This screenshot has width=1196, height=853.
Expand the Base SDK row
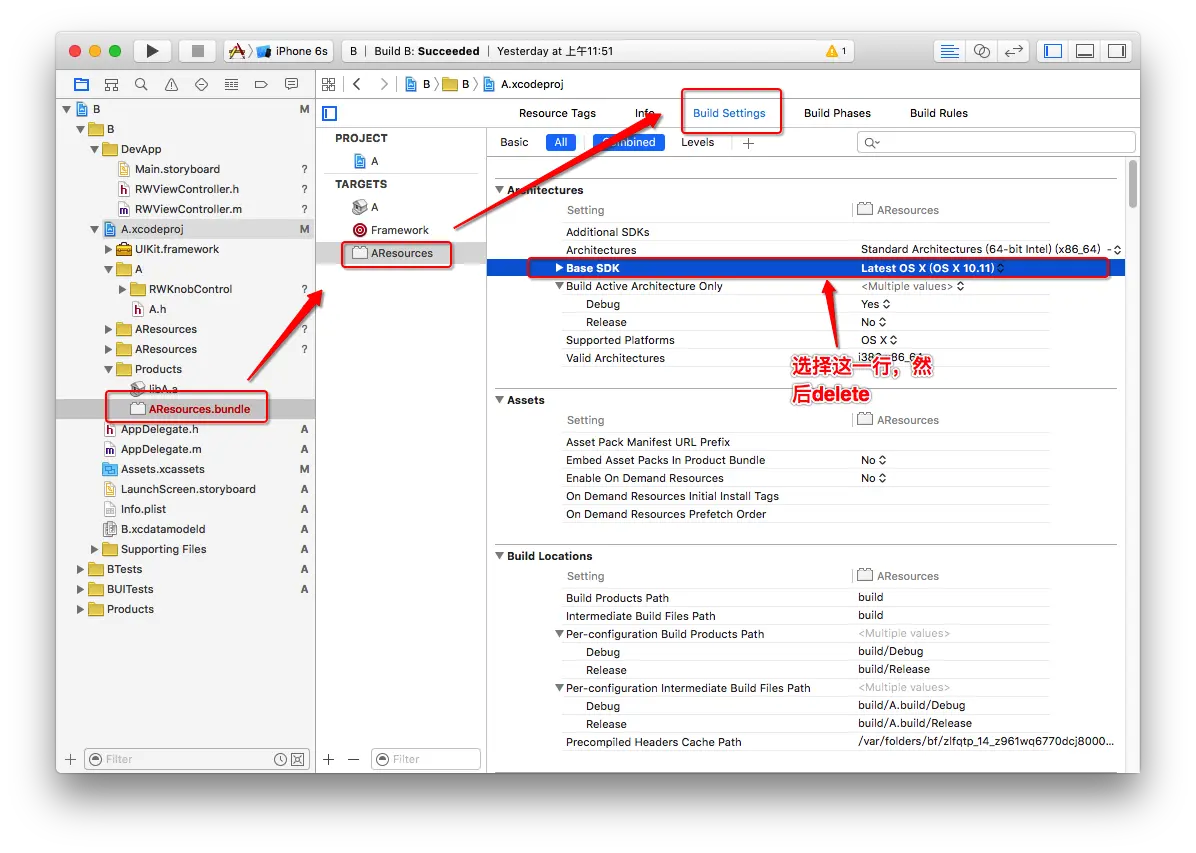click(559, 268)
